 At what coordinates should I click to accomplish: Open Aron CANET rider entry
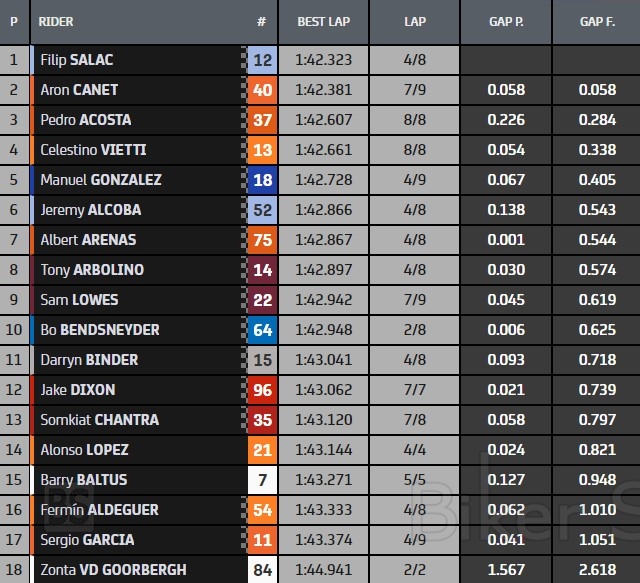(79, 90)
